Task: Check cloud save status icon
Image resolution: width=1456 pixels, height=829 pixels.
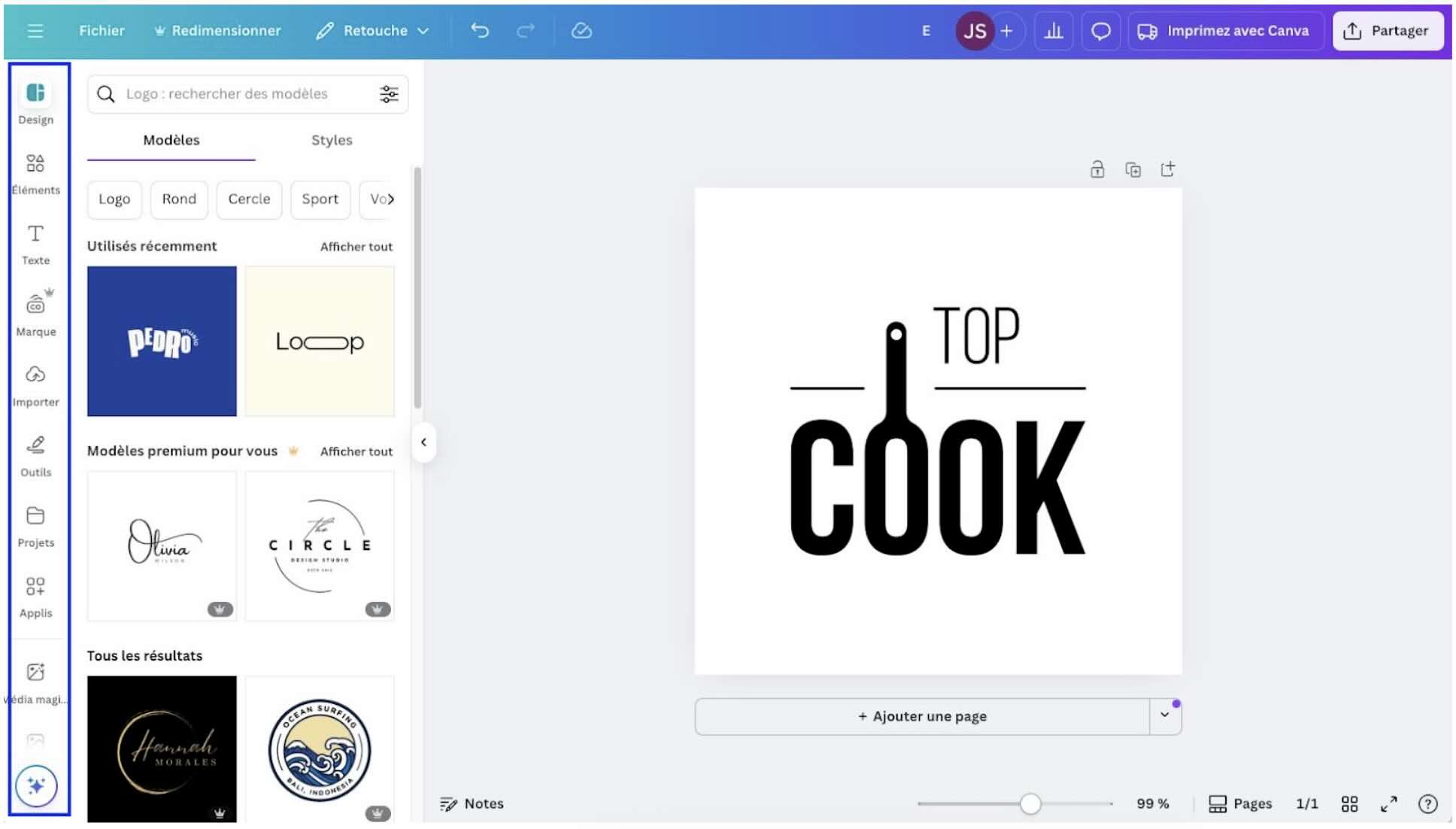Action: tap(581, 31)
